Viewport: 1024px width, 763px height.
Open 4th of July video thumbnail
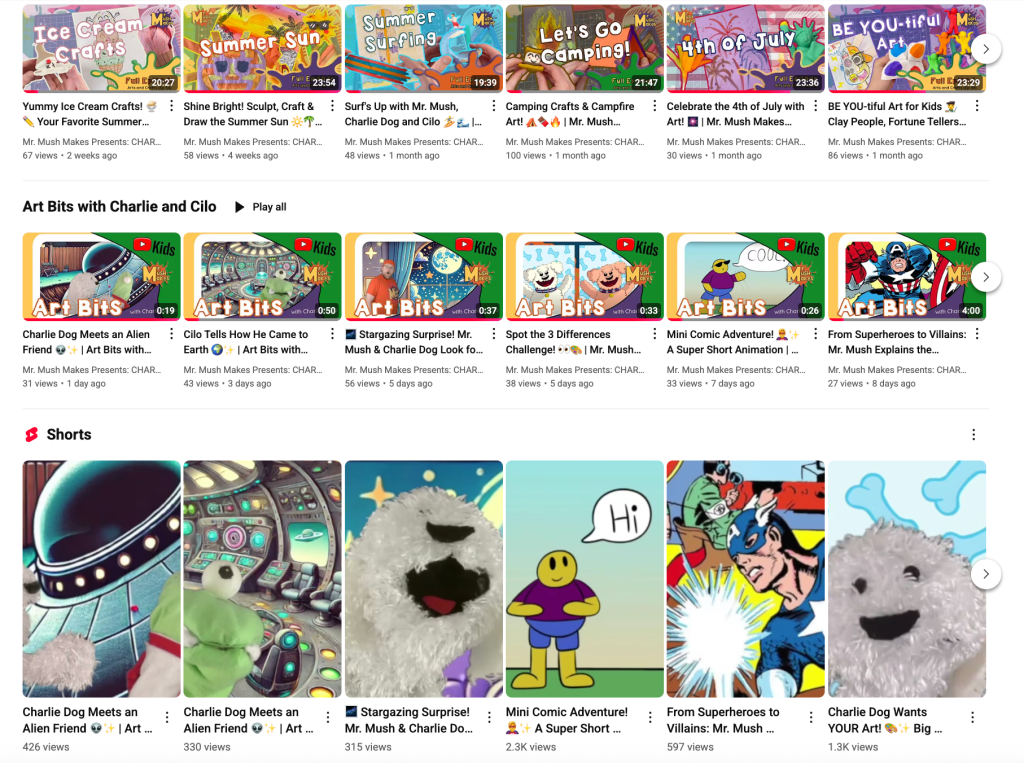click(745, 48)
